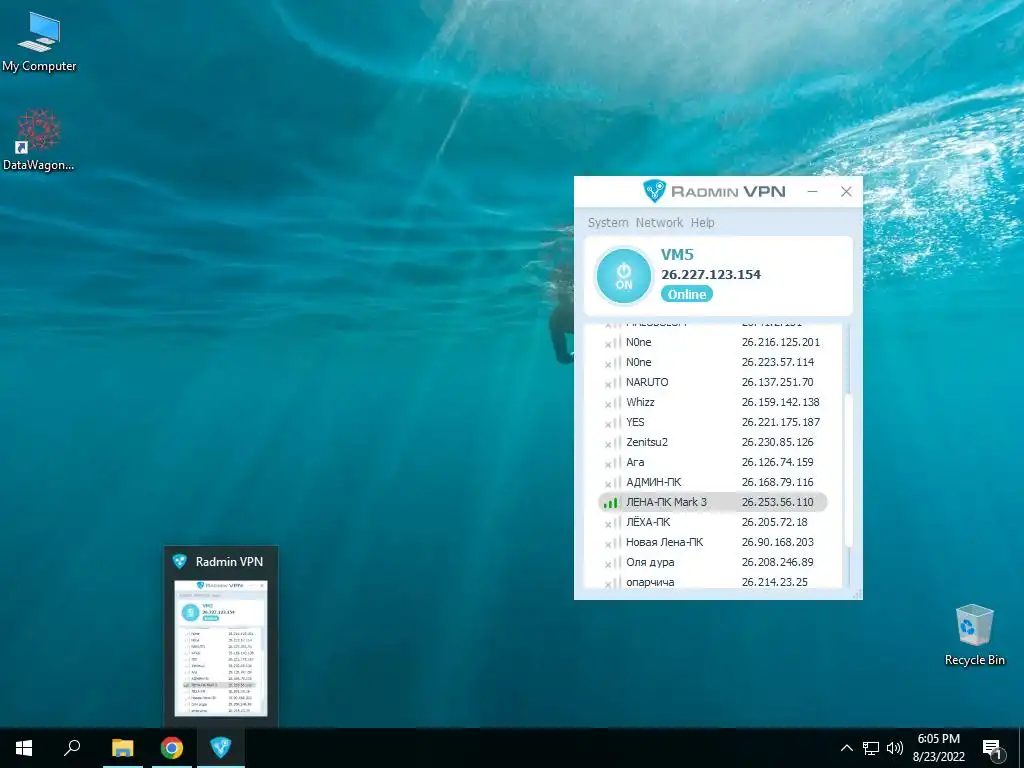Viewport: 1024px width, 768px height.
Task: Click offline signal icon next to Новая Лена-ПК
Action: tap(612, 543)
